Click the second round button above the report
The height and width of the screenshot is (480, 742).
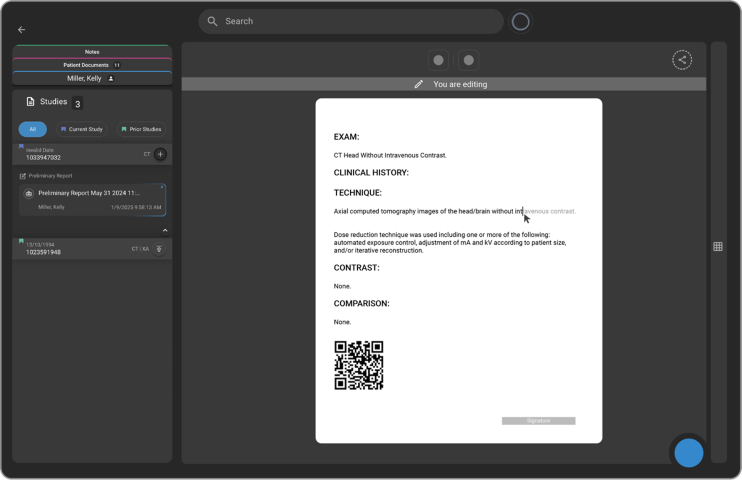(x=469, y=60)
